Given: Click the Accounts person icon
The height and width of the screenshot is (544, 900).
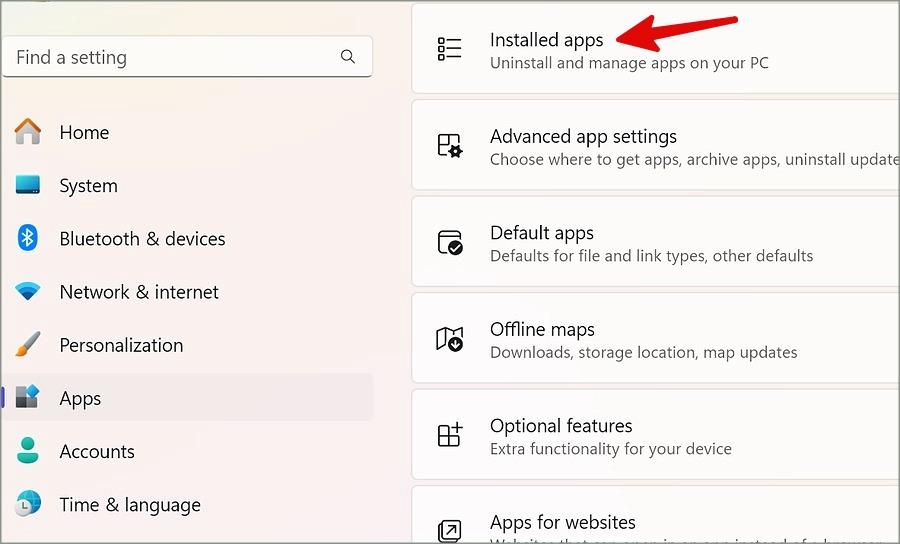Looking at the screenshot, I should coord(28,450).
